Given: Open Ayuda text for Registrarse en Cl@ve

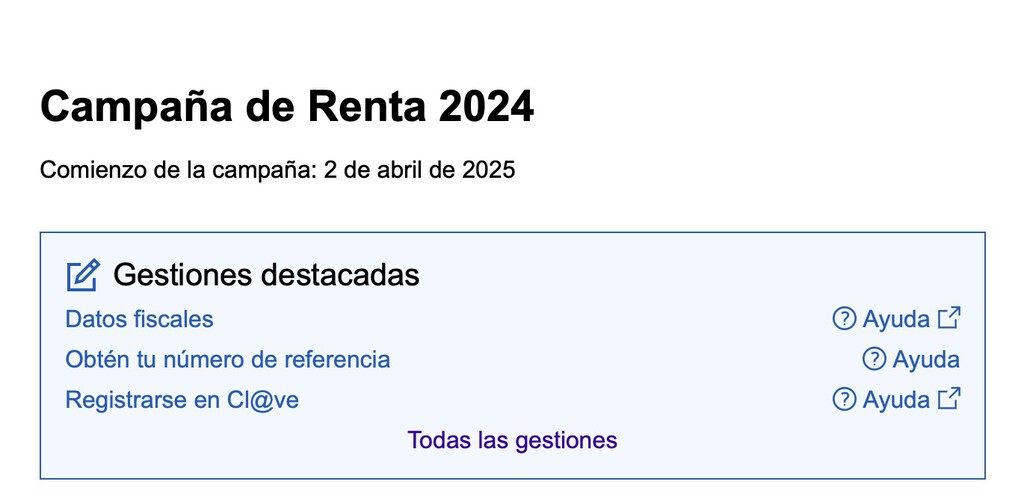Looking at the screenshot, I should coord(896,401).
